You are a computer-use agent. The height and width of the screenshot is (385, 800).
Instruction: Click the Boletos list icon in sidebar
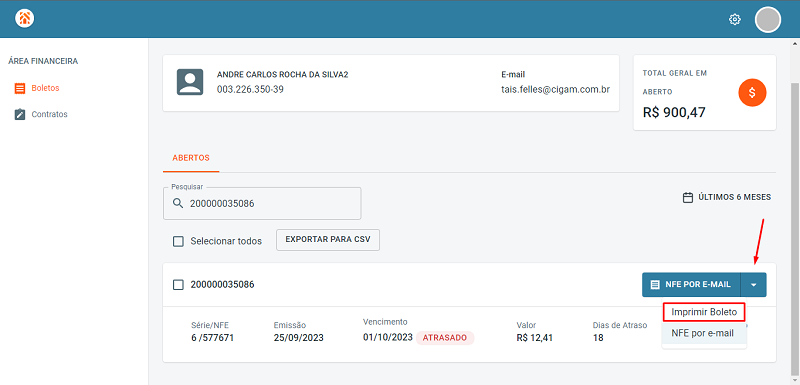point(20,88)
